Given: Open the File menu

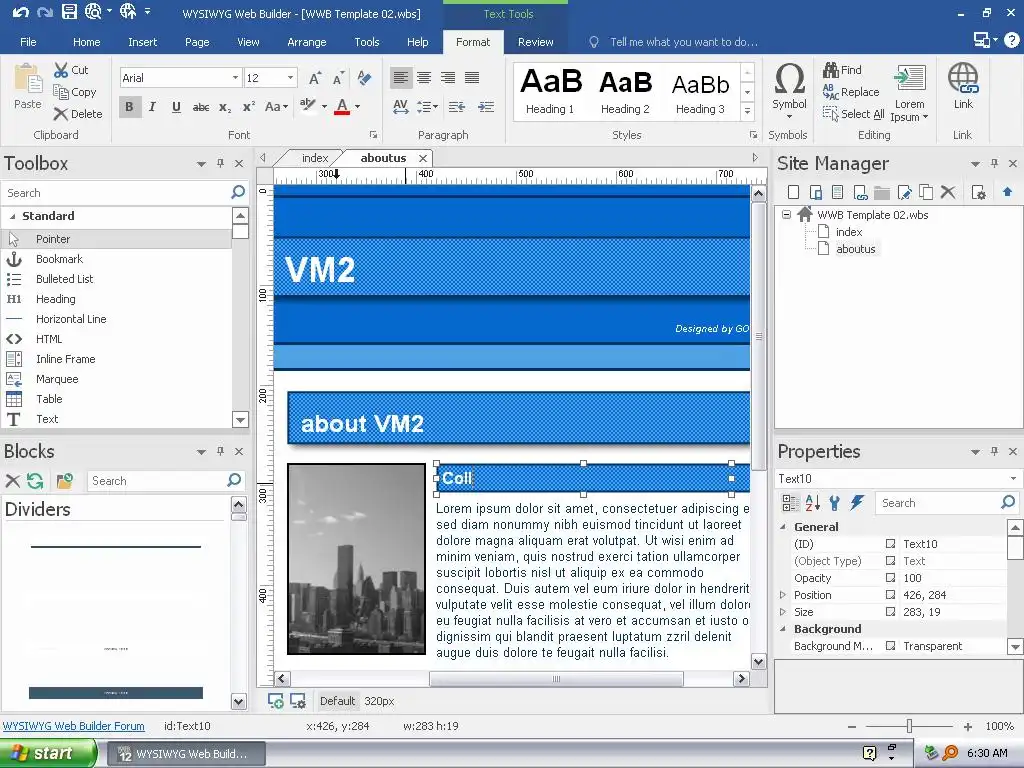Looking at the screenshot, I should click(28, 42).
